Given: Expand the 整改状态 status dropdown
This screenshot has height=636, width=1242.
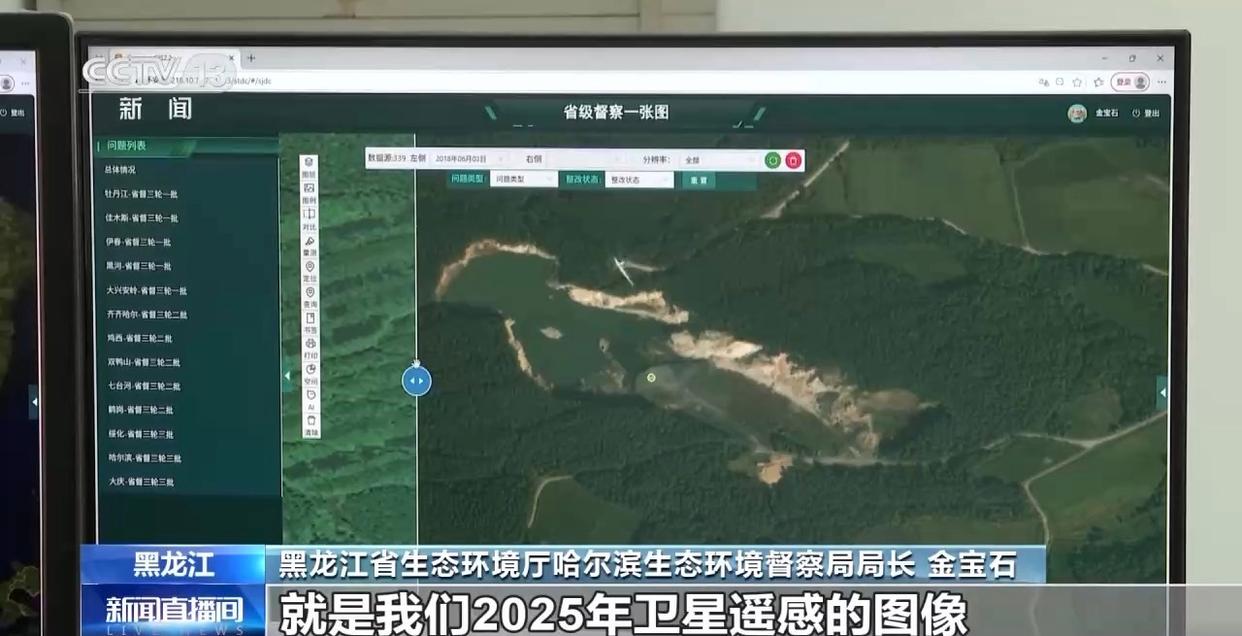Looking at the screenshot, I should (637, 180).
